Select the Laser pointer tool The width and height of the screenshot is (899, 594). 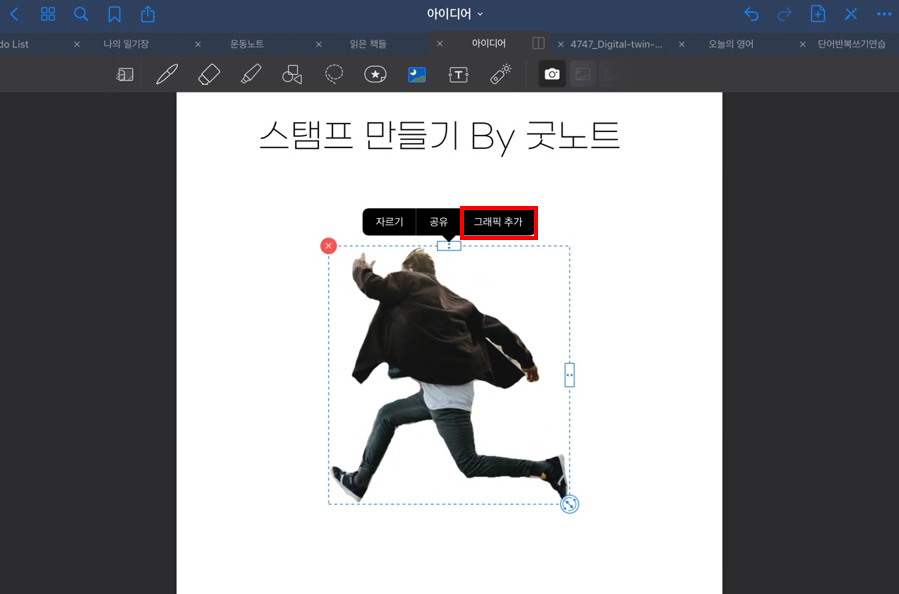501,75
